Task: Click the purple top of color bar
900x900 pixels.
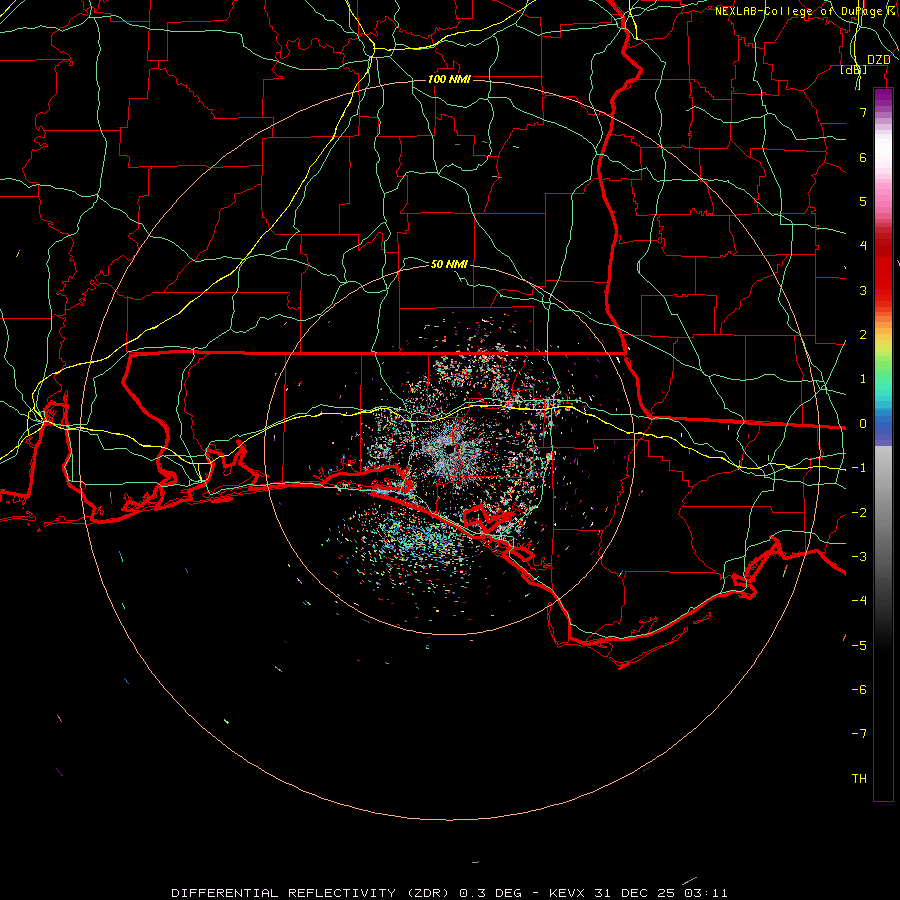Action: coord(883,98)
